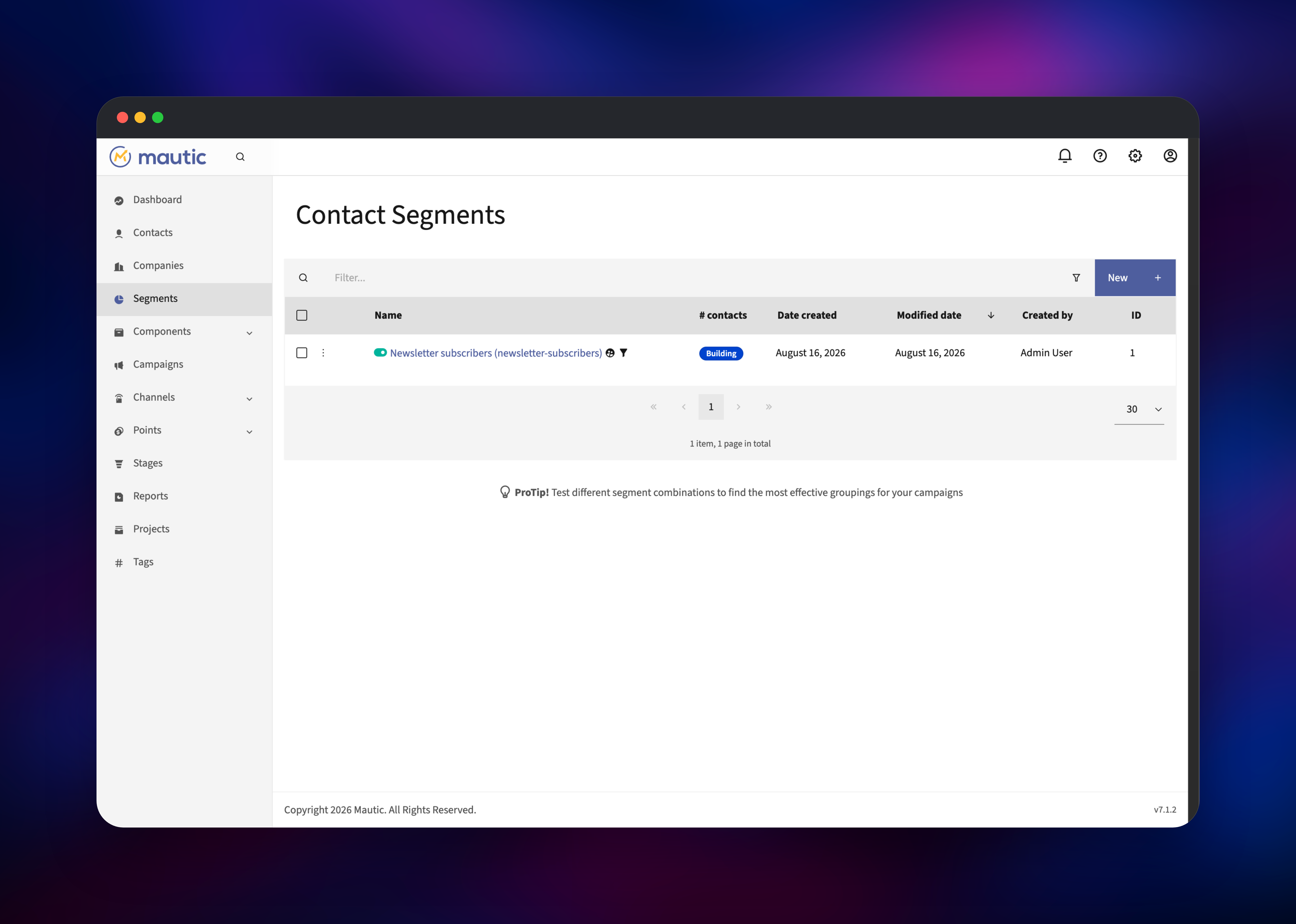The width and height of the screenshot is (1296, 924).
Task: Click the globe icon beside Newsletter subscribers
Action: tap(610, 353)
